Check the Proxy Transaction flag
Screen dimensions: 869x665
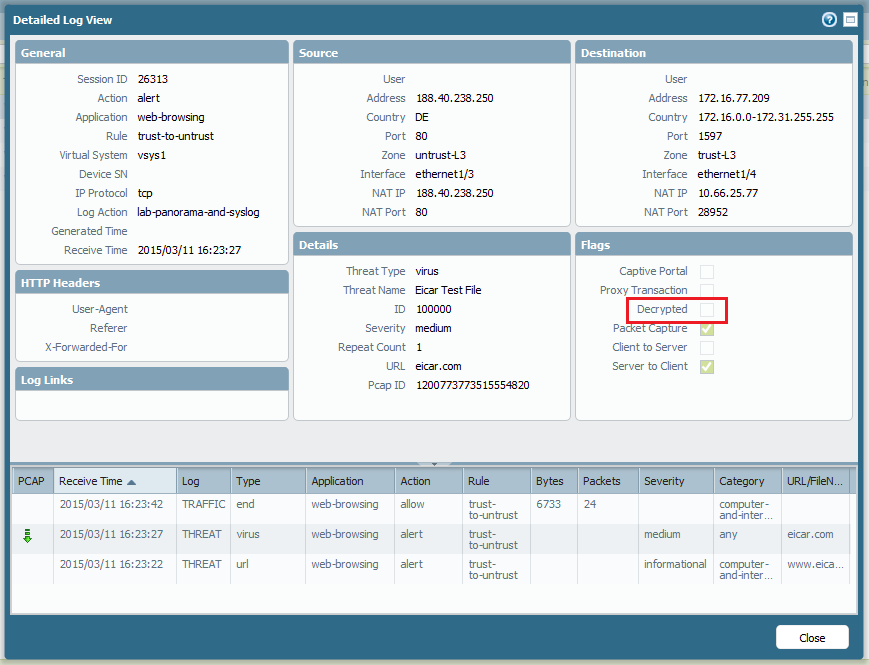coord(707,290)
